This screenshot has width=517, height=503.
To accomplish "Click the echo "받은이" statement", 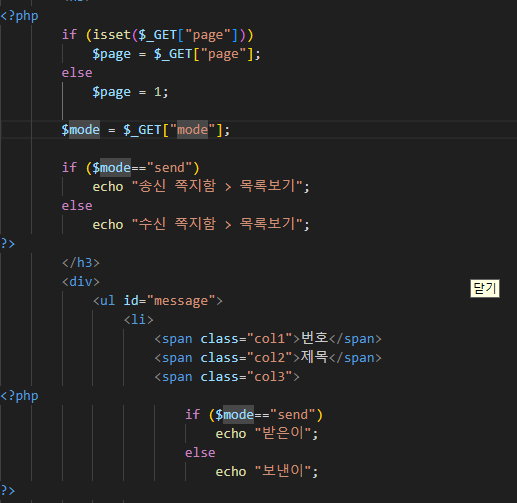I will (267, 434).
